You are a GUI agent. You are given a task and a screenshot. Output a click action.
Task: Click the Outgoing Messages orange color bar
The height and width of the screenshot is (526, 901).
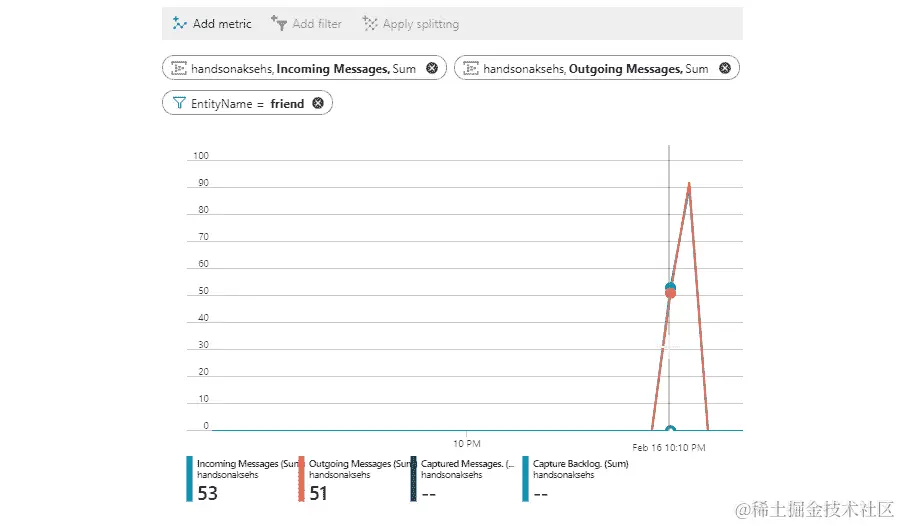click(301, 479)
